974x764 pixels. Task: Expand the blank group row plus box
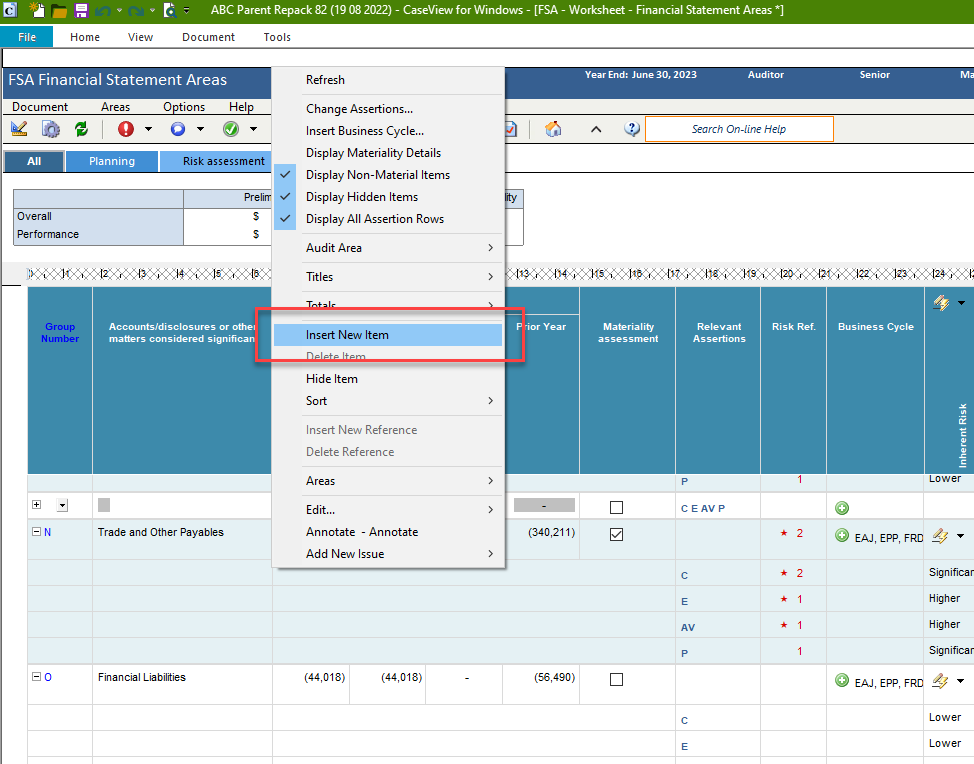[x=37, y=504]
